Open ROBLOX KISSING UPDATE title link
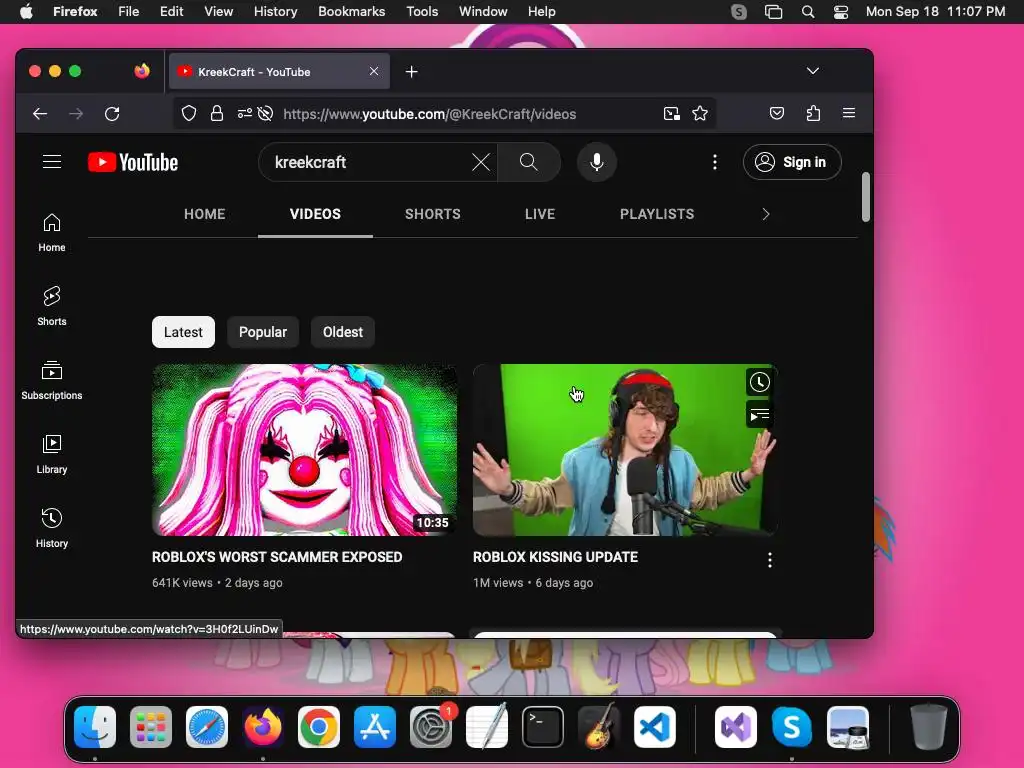1024x768 pixels. coord(555,557)
